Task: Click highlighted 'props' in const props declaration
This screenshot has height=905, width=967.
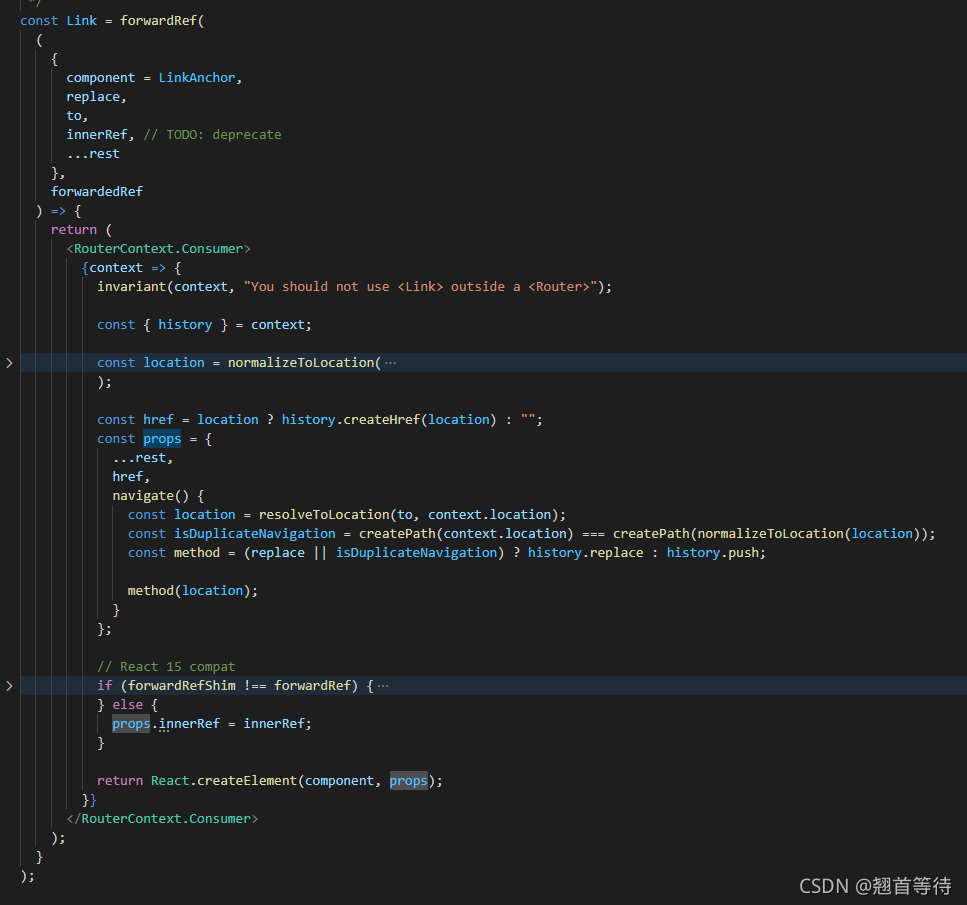Action: (x=162, y=439)
